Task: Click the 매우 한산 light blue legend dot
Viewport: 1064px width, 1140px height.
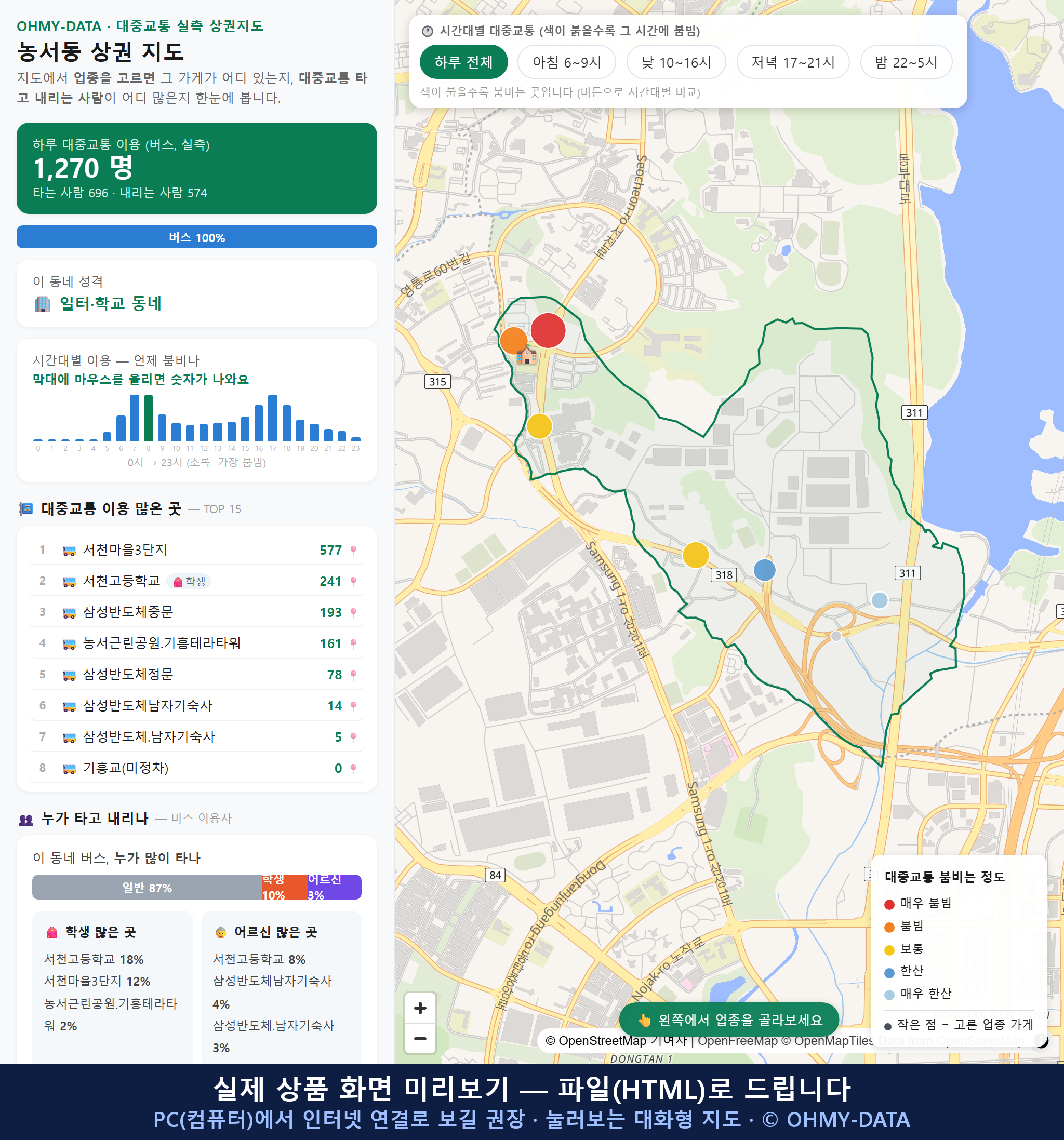Action: click(889, 995)
